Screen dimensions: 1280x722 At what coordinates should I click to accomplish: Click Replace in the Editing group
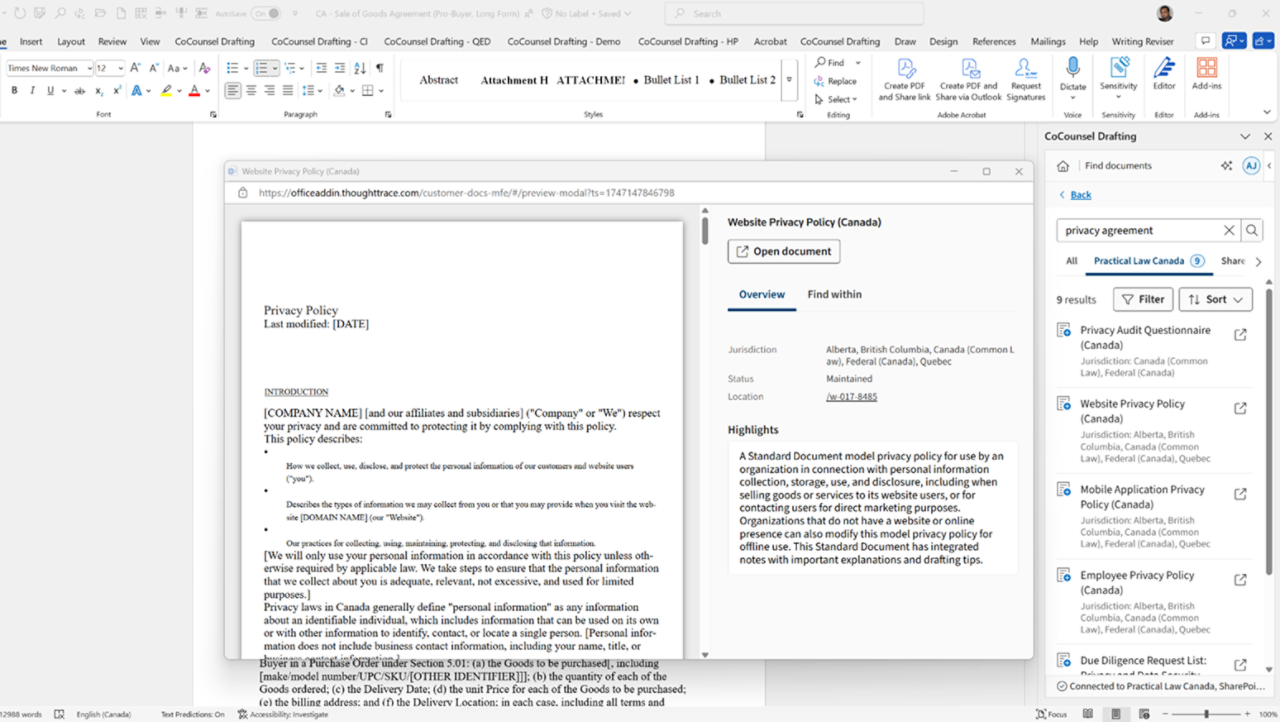point(836,81)
